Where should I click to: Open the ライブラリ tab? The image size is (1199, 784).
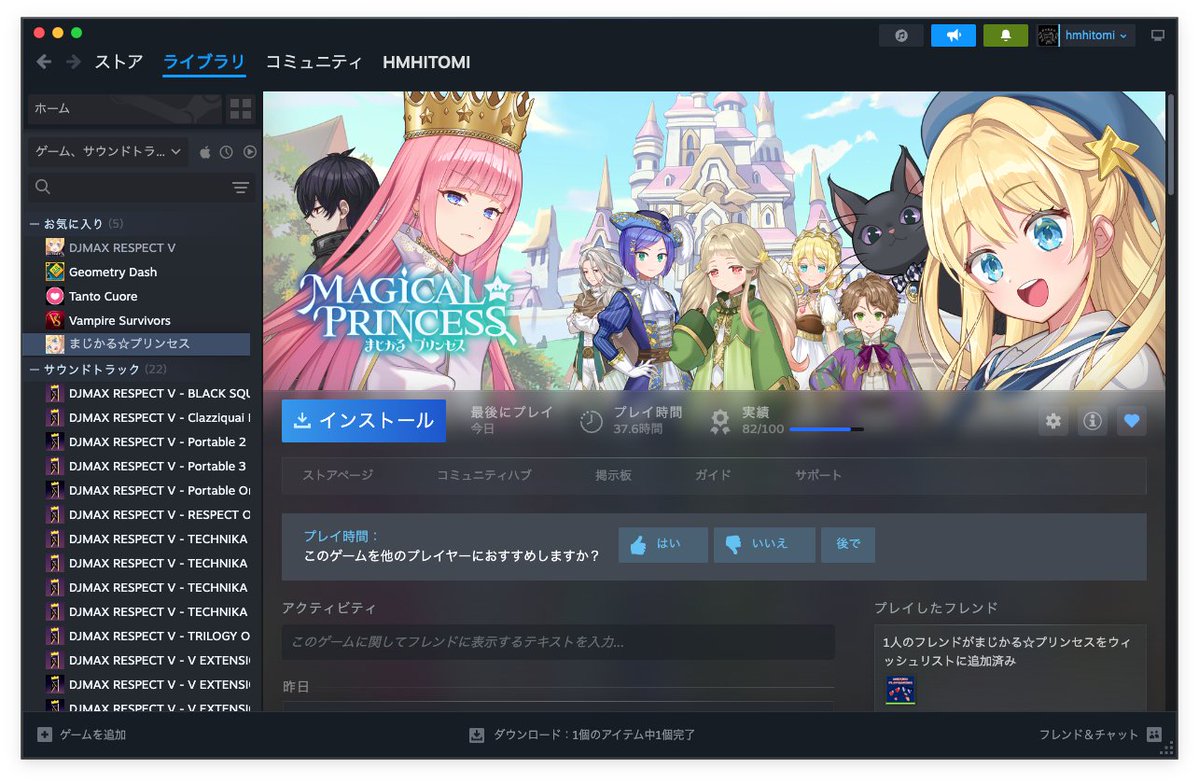(204, 62)
